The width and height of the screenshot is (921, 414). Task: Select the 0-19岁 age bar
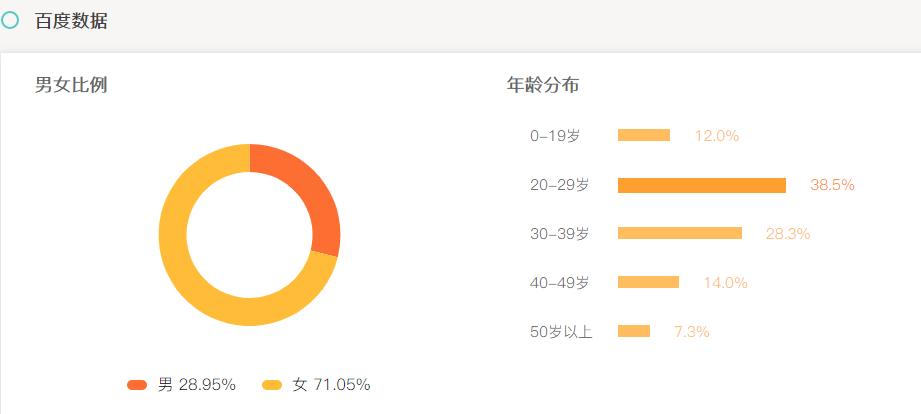(x=644, y=135)
